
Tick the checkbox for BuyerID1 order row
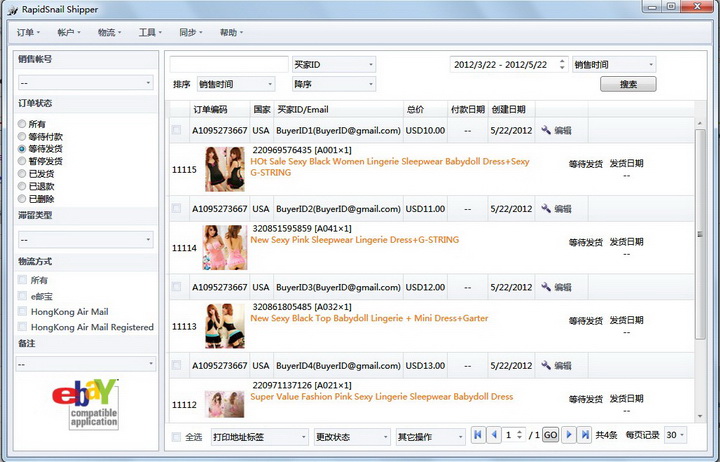[176, 130]
